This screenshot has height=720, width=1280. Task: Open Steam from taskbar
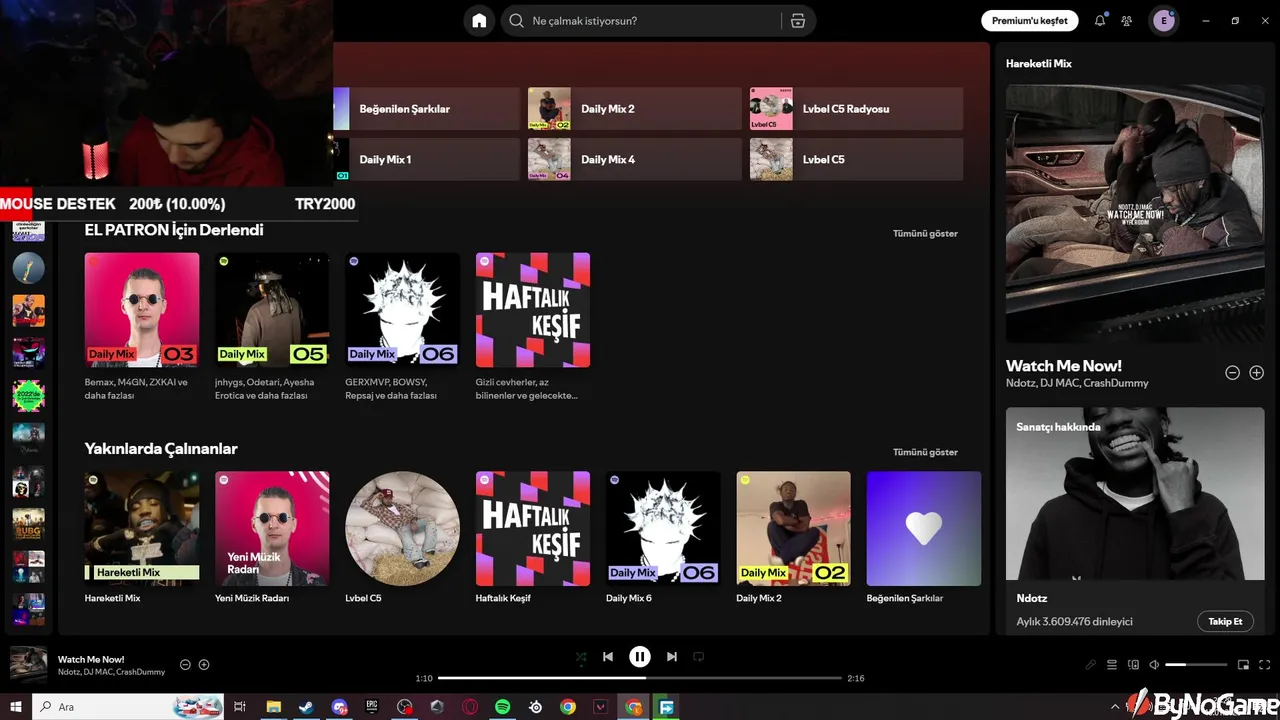306,707
